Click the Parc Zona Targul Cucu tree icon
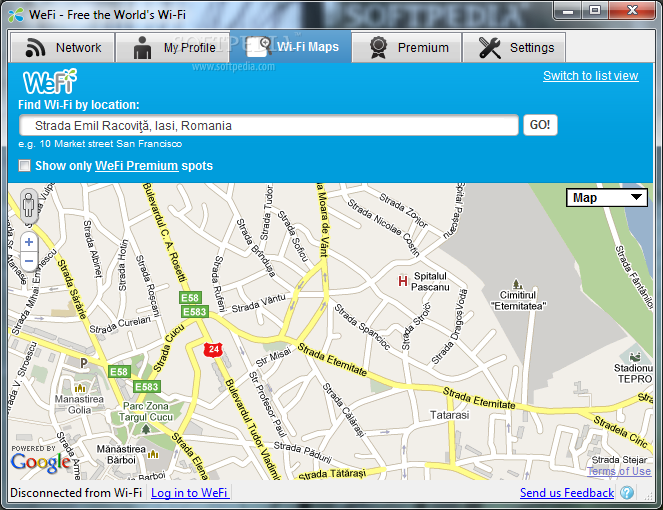The width and height of the screenshot is (663, 510). coord(146,430)
